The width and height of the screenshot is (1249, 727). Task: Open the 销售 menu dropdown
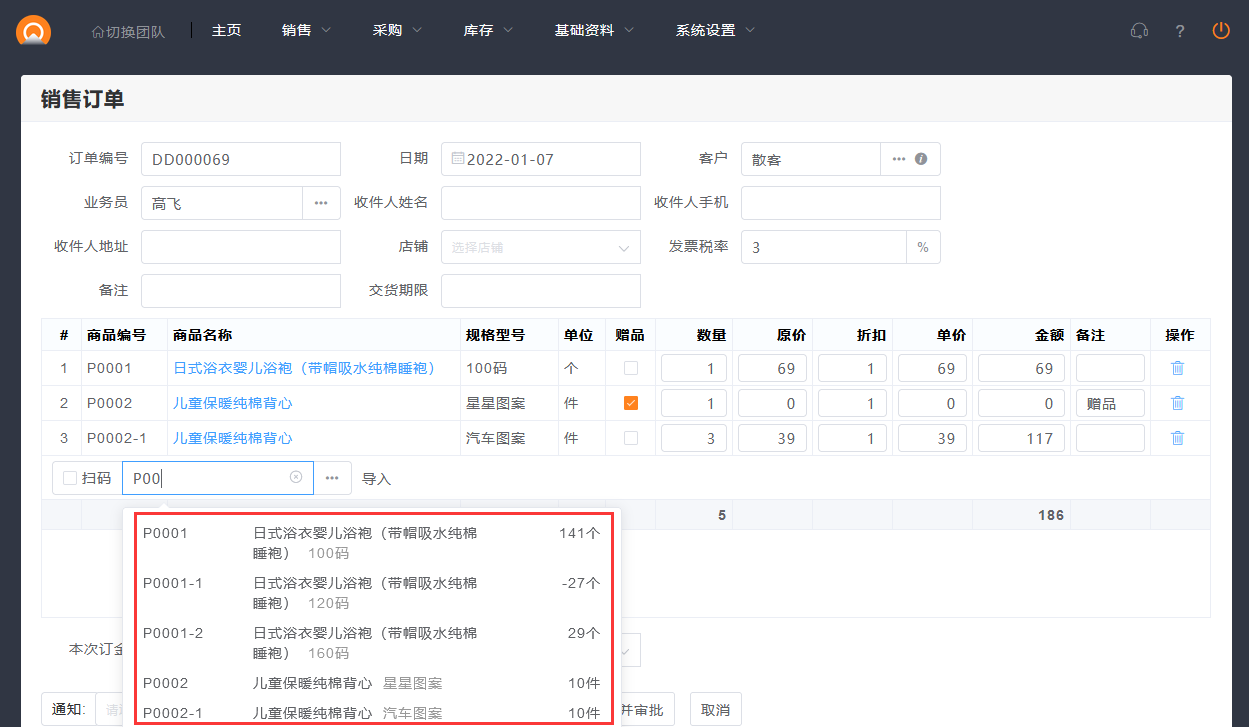pos(306,31)
